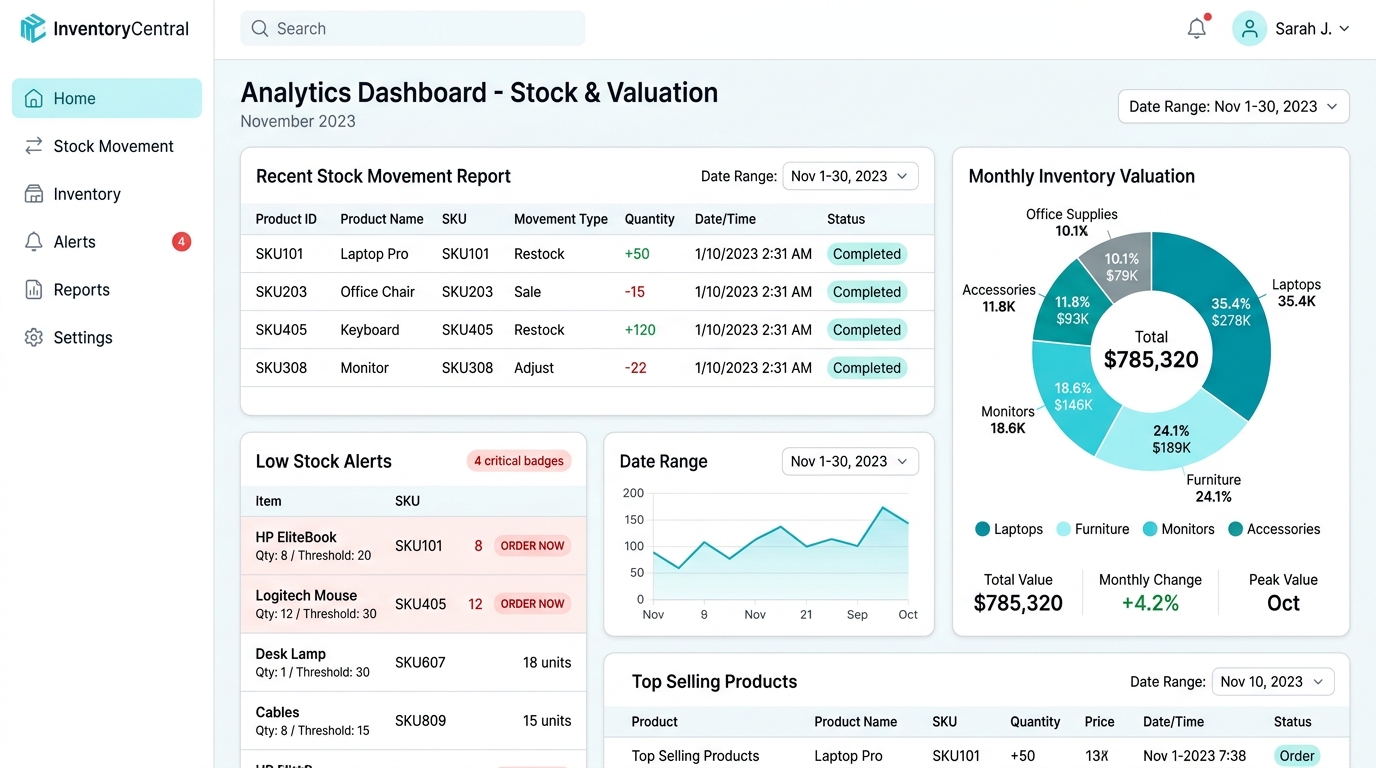Screen dimensions: 1376x768
Task: Click the Alerts bell icon in sidebar
Action: pyautogui.click(x=34, y=242)
